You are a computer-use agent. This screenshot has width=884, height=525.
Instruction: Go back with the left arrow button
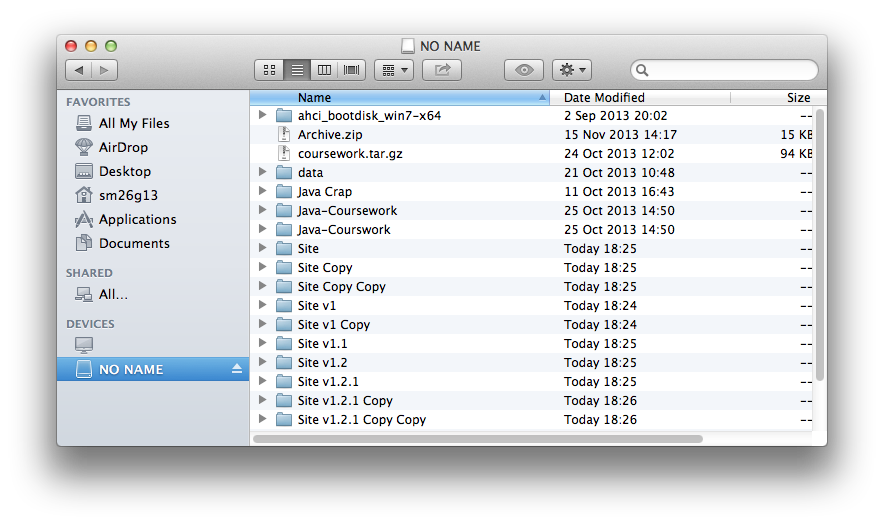coord(79,70)
